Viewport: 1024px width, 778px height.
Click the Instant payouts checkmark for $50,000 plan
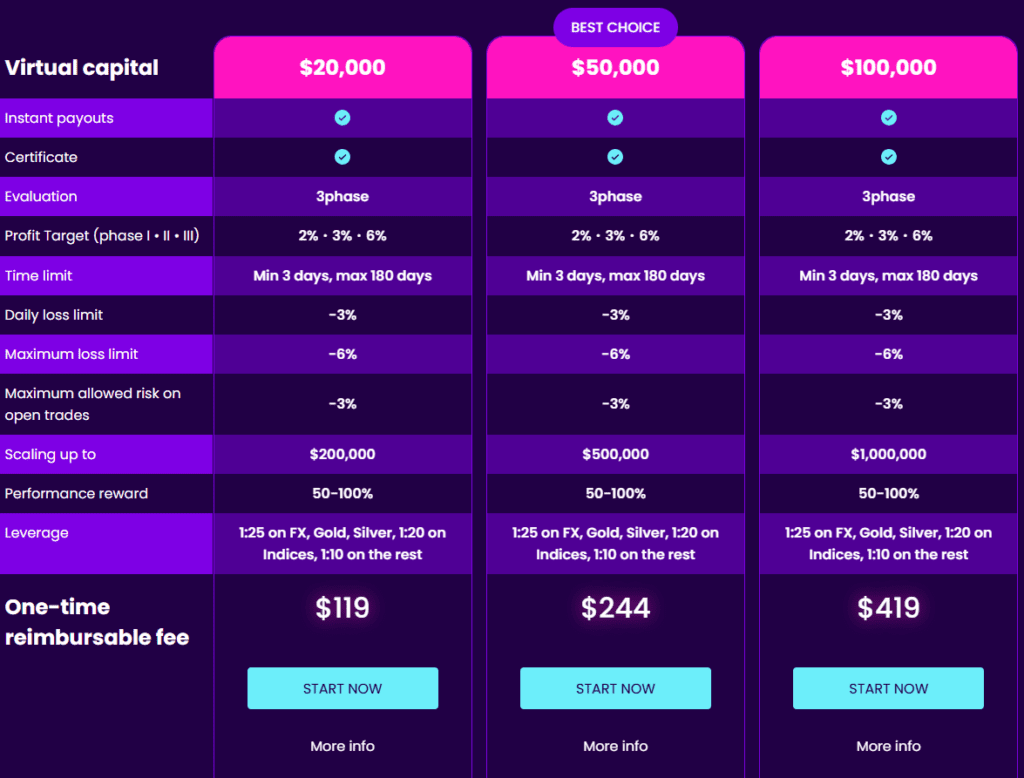pos(615,117)
